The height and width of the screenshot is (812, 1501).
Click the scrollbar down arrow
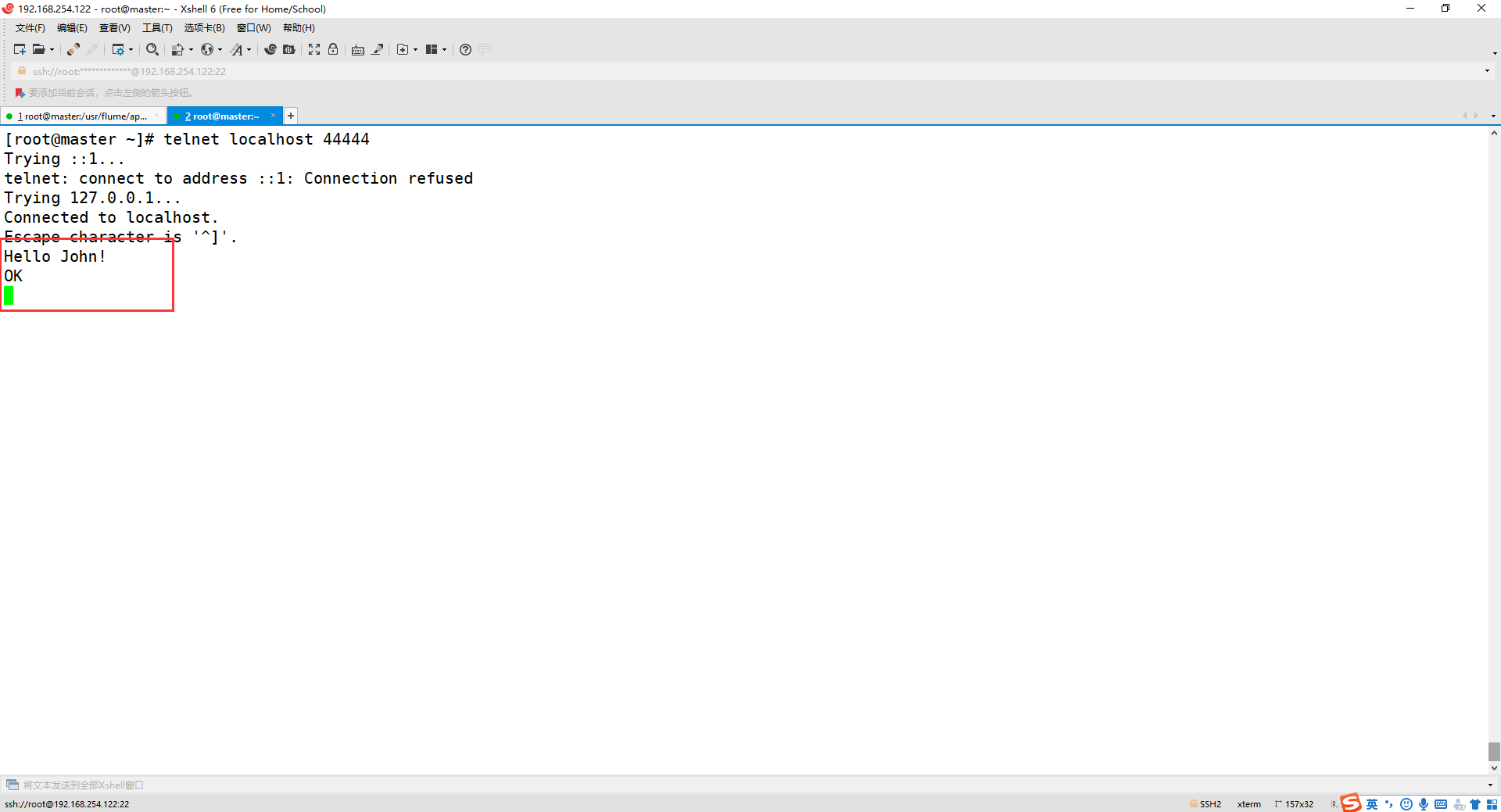click(x=1494, y=768)
